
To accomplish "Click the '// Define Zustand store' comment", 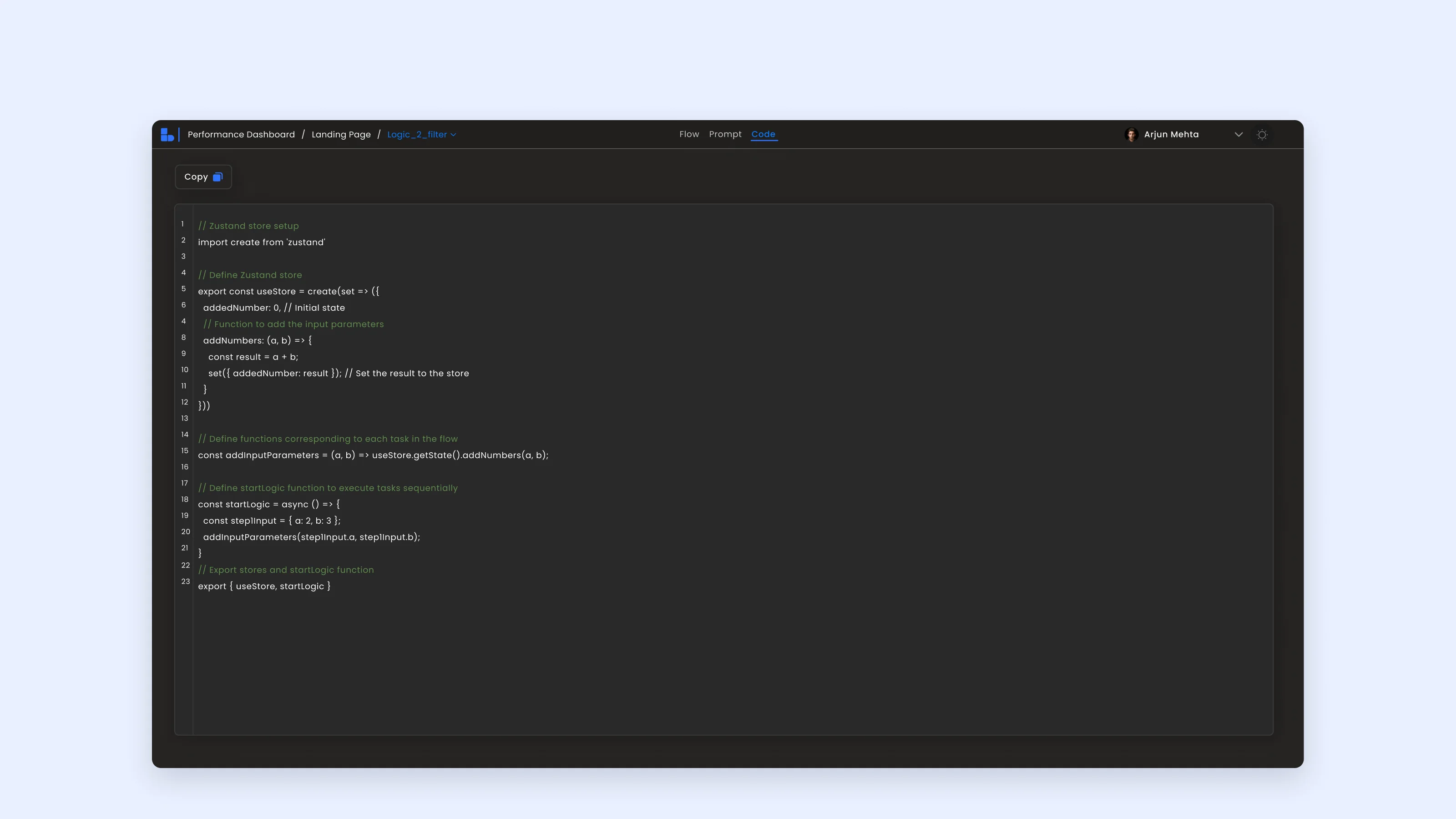I will tap(250, 275).
